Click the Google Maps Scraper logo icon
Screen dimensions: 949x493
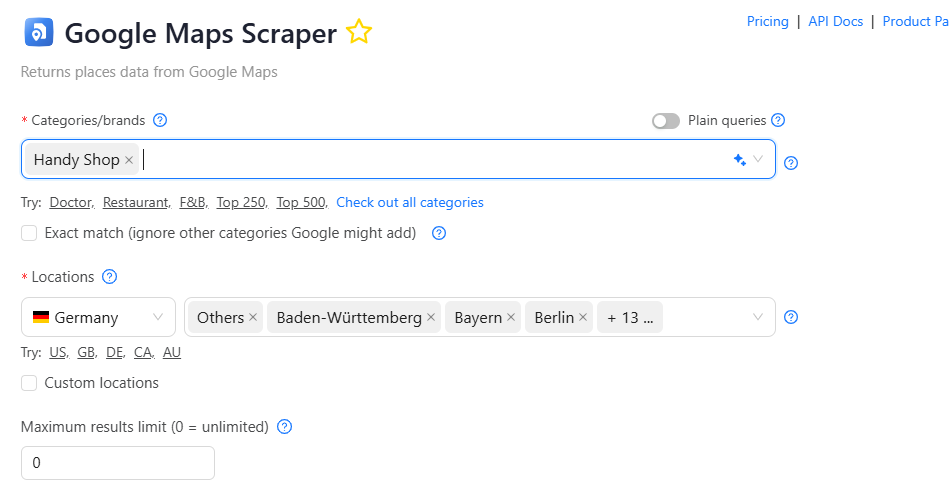[x=37, y=33]
